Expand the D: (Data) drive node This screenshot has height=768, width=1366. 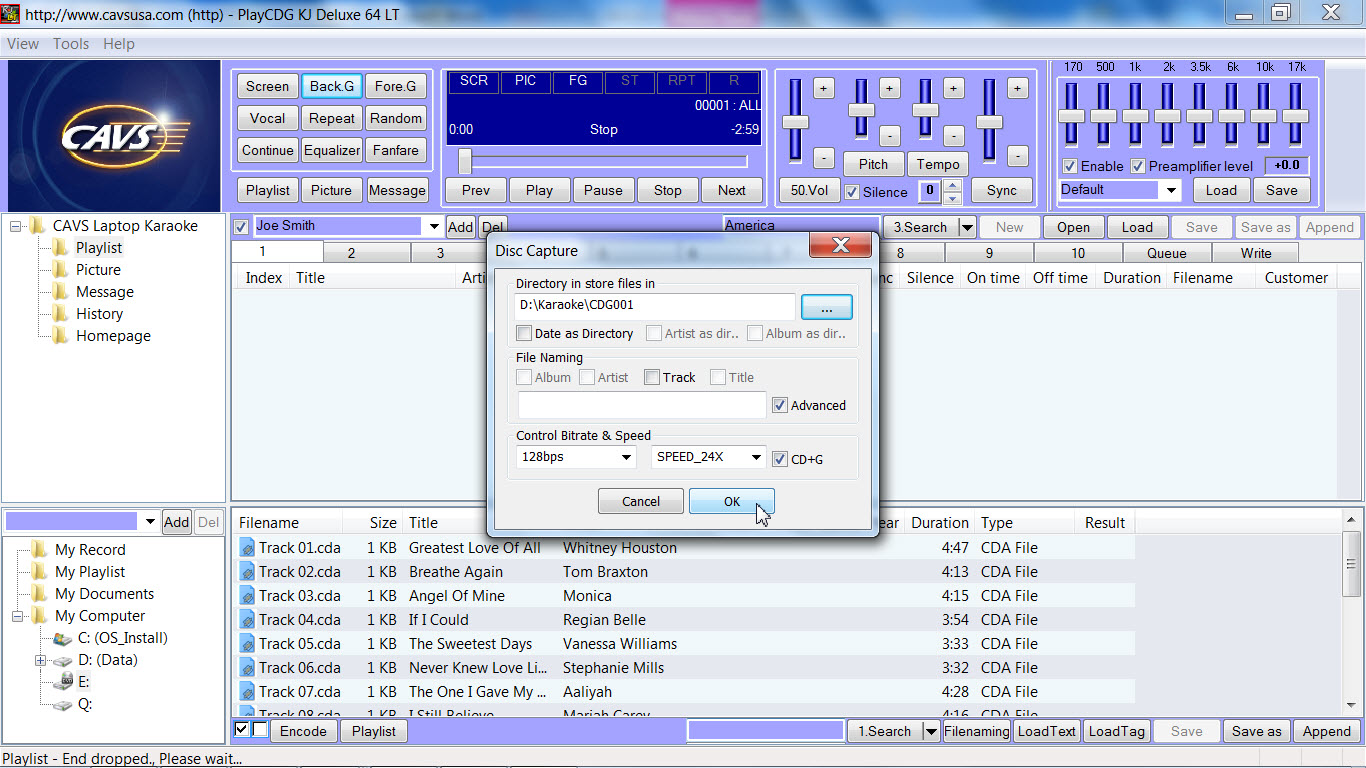[40, 660]
